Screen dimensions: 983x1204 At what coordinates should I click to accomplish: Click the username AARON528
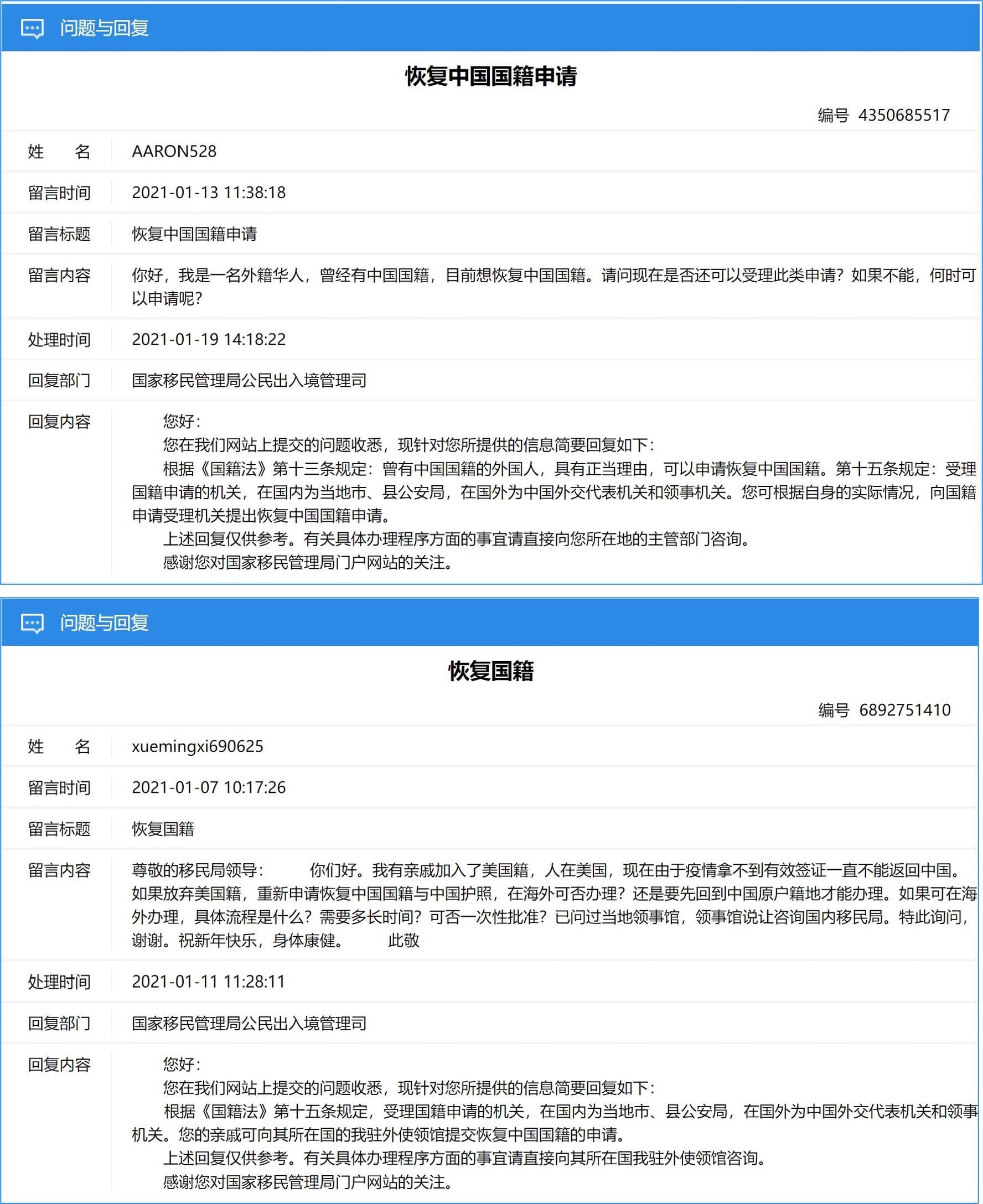pos(174,151)
